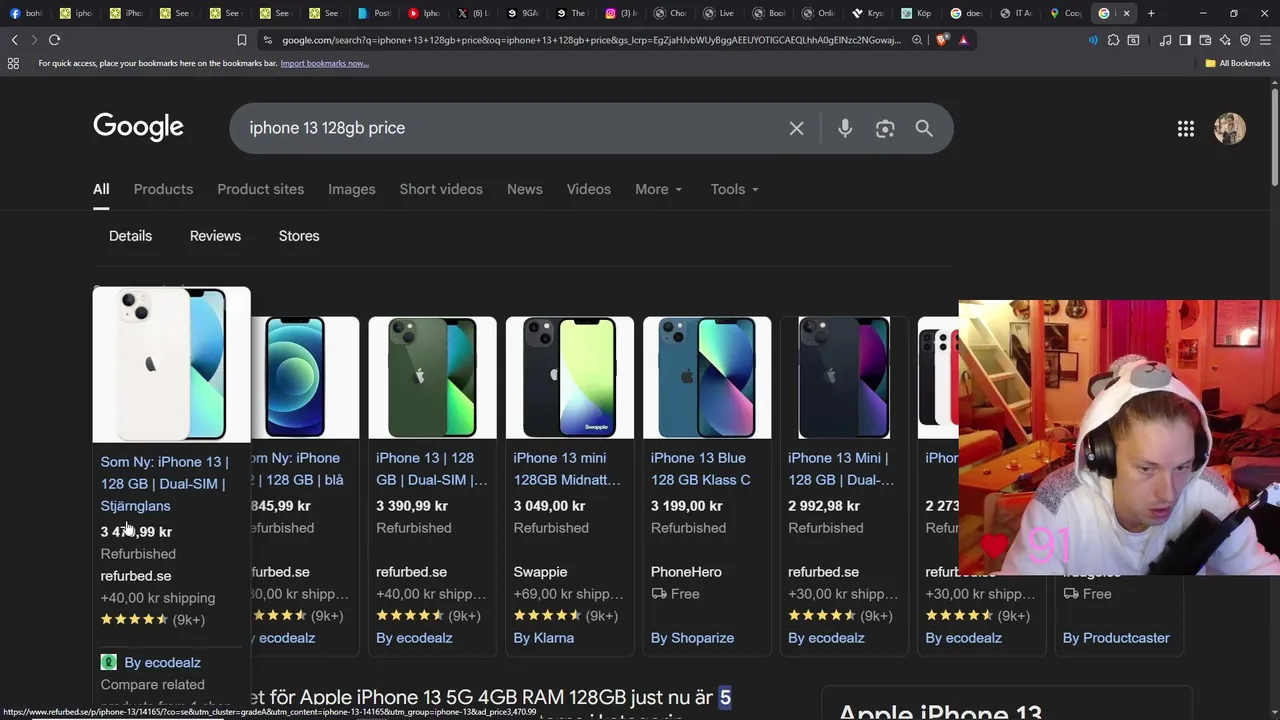Image resolution: width=1280 pixels, height=720 pixels.
Task: Click the zoom magnifier in address bar
Action: pos(917,40)
